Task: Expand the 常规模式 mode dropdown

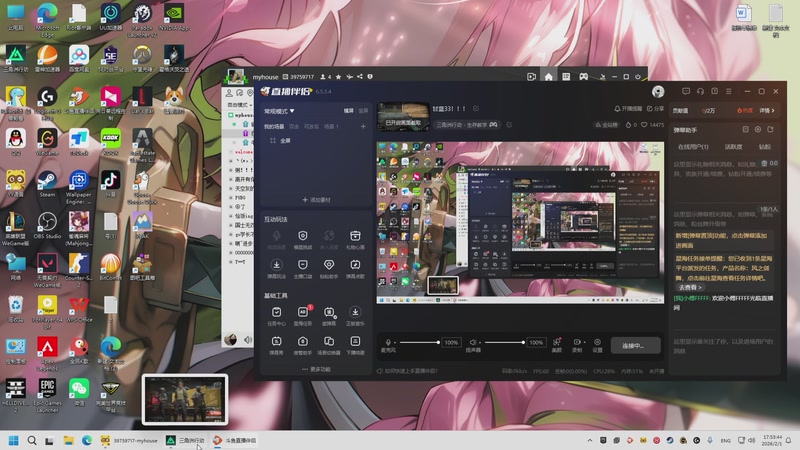Action: (x=279, y=111)
